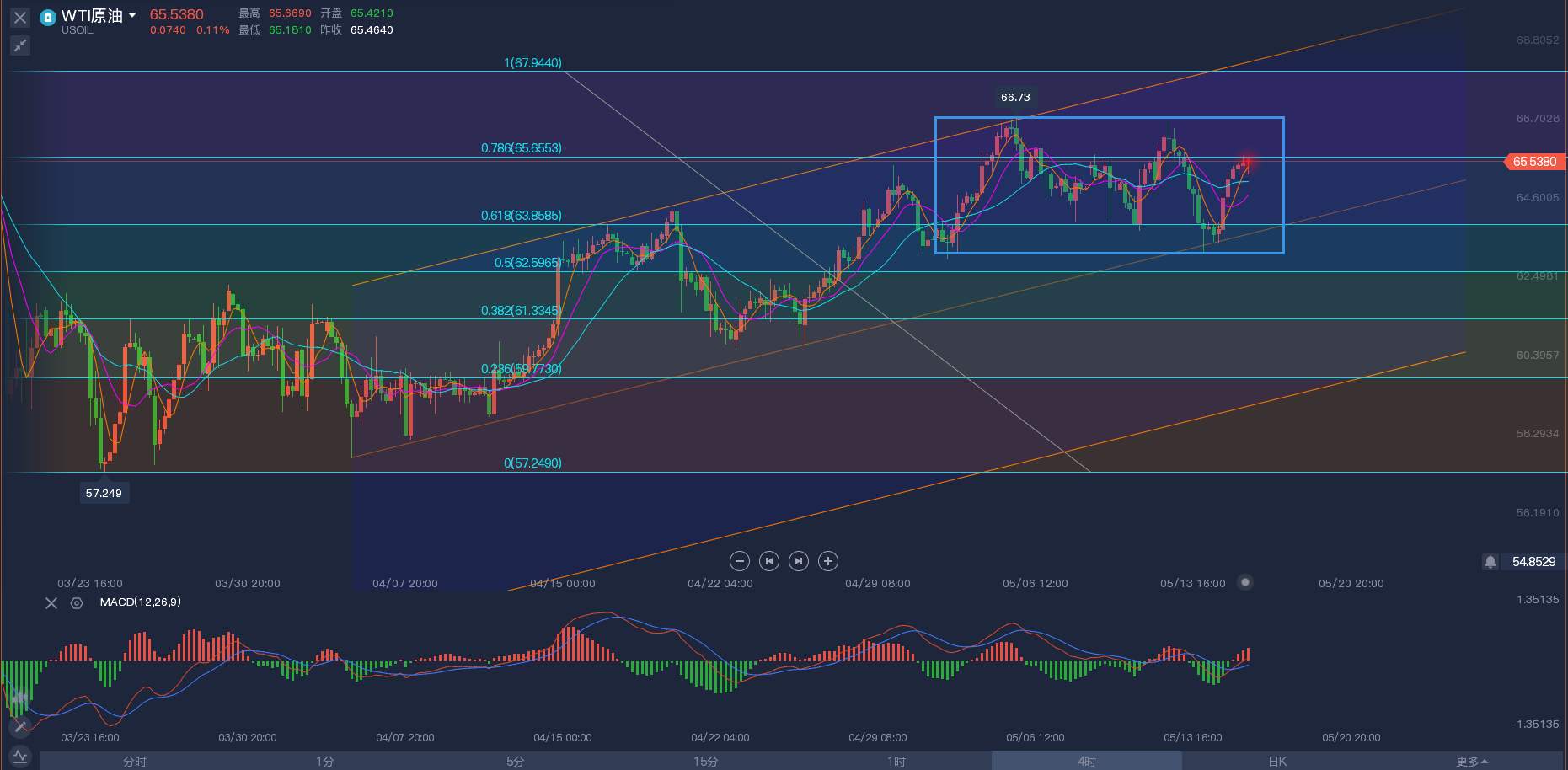Click the price alert bell icon
The image size is (1568, 770).
(1490, 562)
